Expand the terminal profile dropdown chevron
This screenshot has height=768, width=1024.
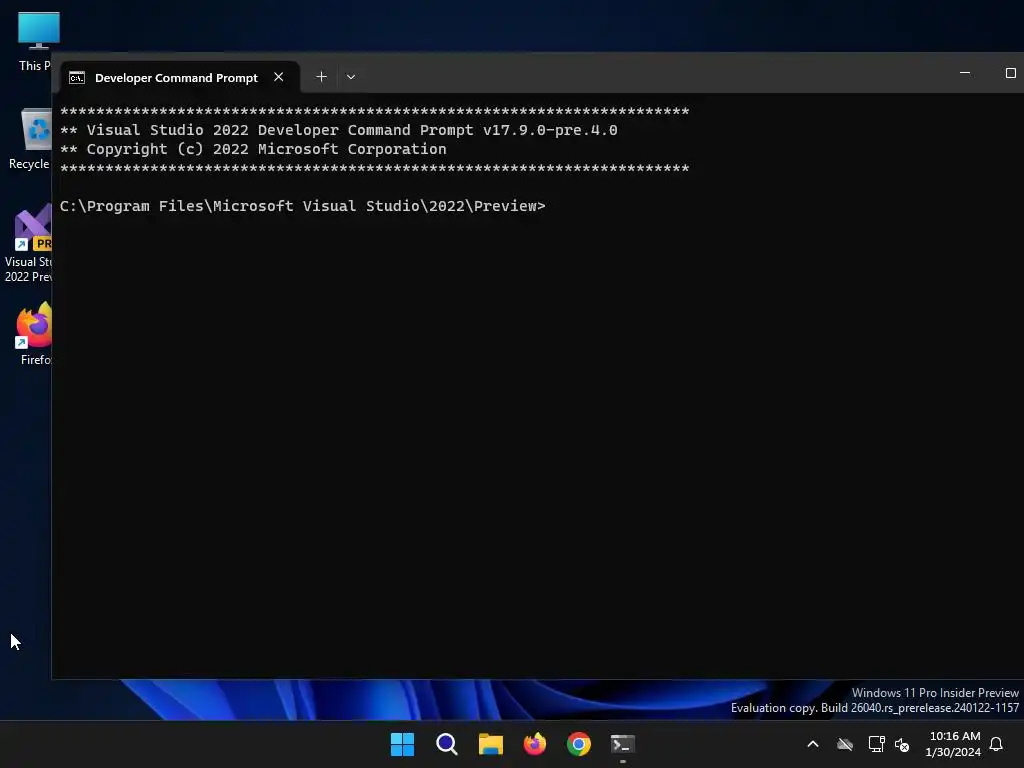(351, 77)
